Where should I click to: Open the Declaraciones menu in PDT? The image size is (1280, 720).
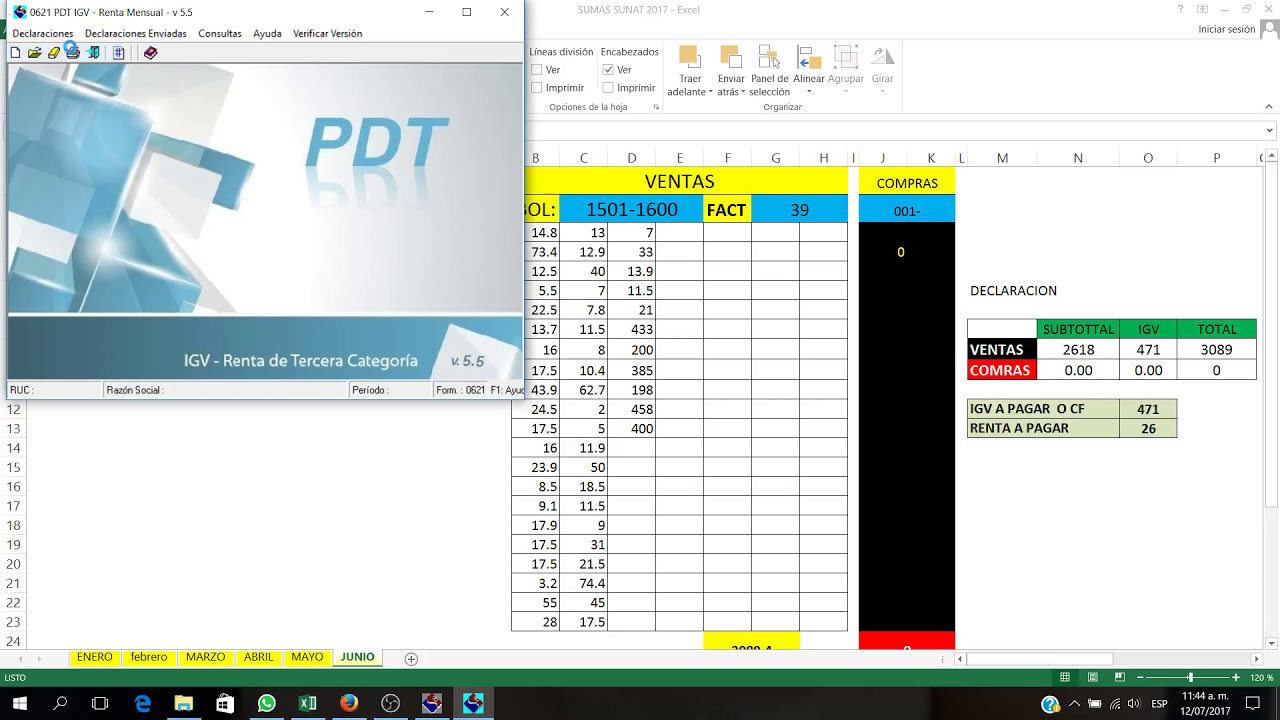point(43,33)
